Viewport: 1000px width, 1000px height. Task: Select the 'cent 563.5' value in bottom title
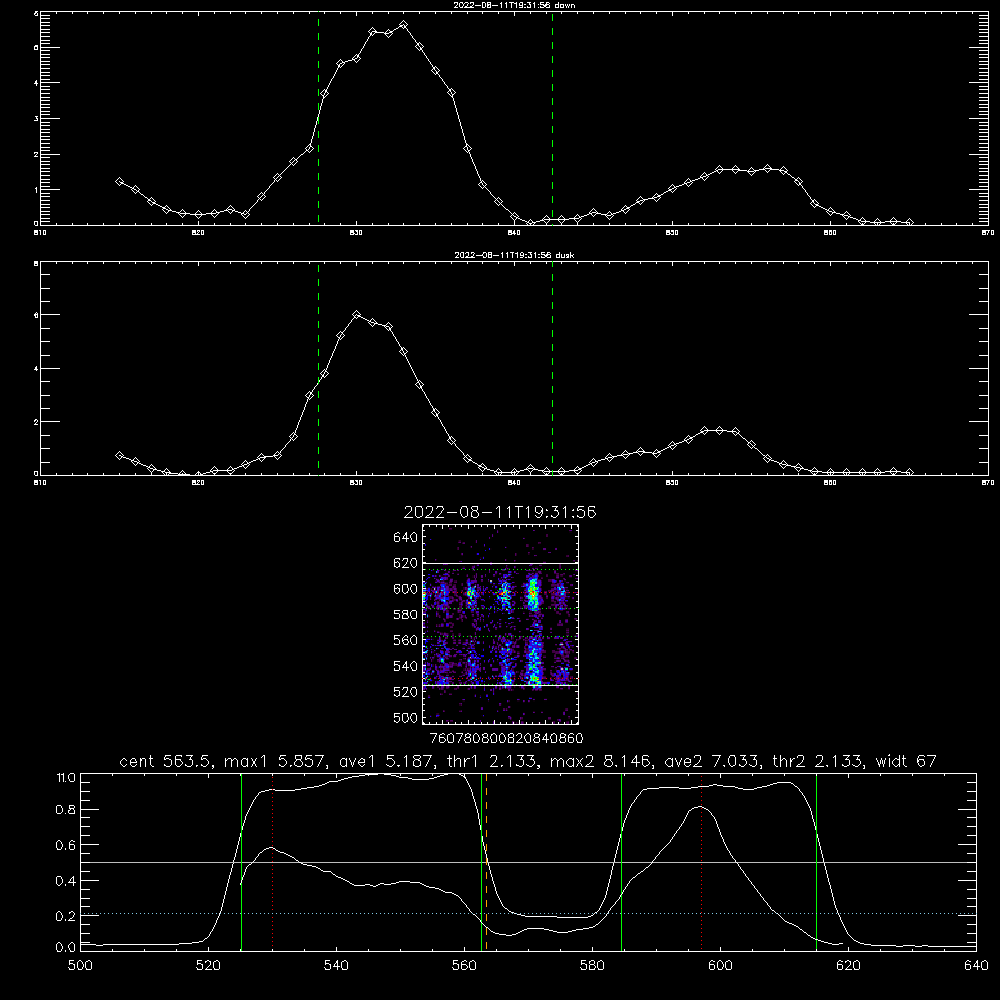pos(168,761)
